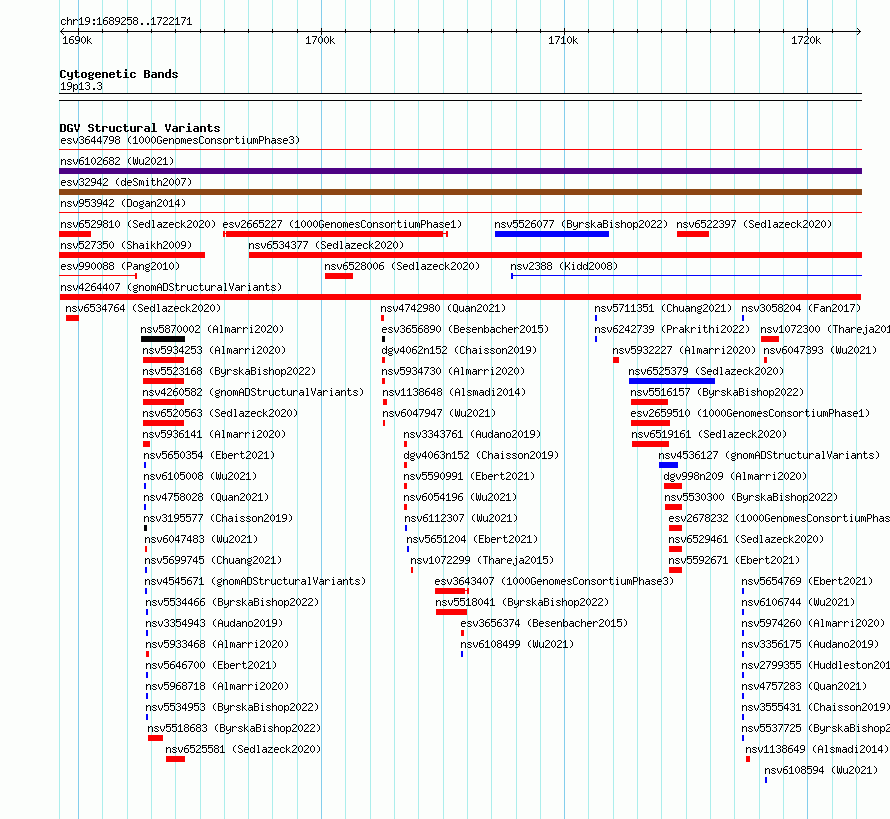This screenshot has height=819, width=890.
Task: Select the nsv5526077 blue variant bar
Action: tap(552, 234)
